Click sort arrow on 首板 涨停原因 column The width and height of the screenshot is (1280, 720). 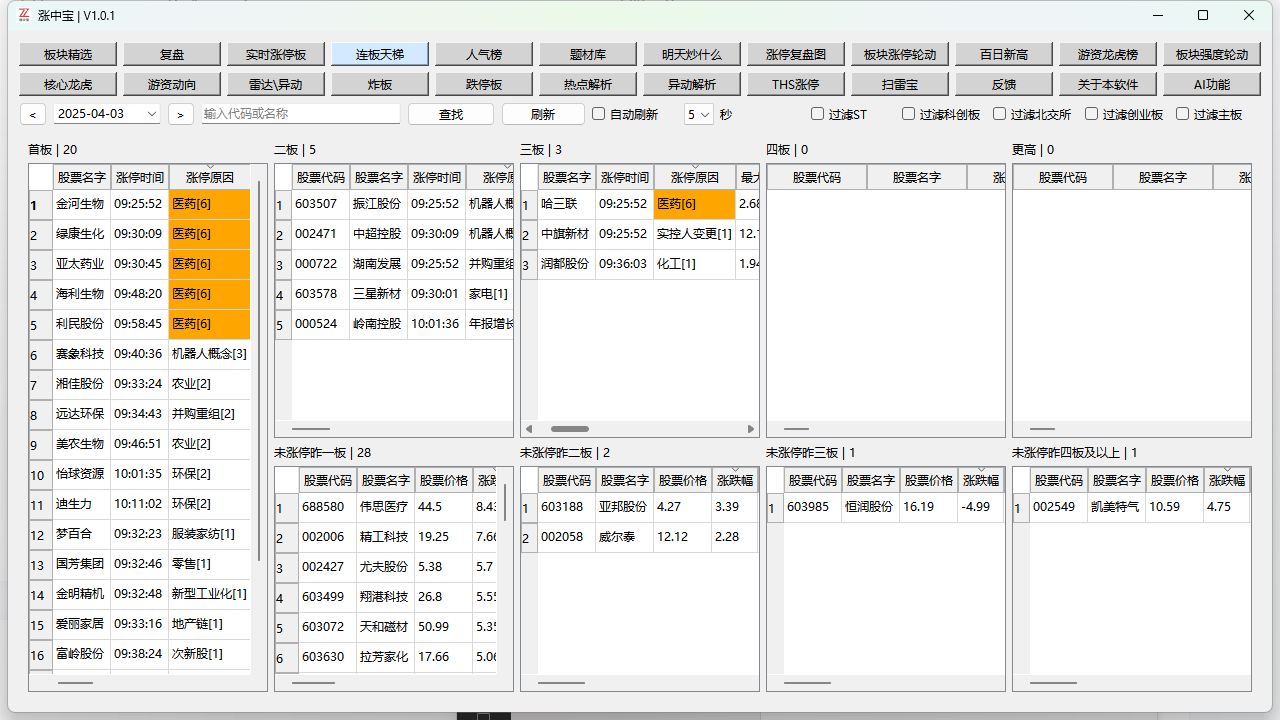pos(209,167)
